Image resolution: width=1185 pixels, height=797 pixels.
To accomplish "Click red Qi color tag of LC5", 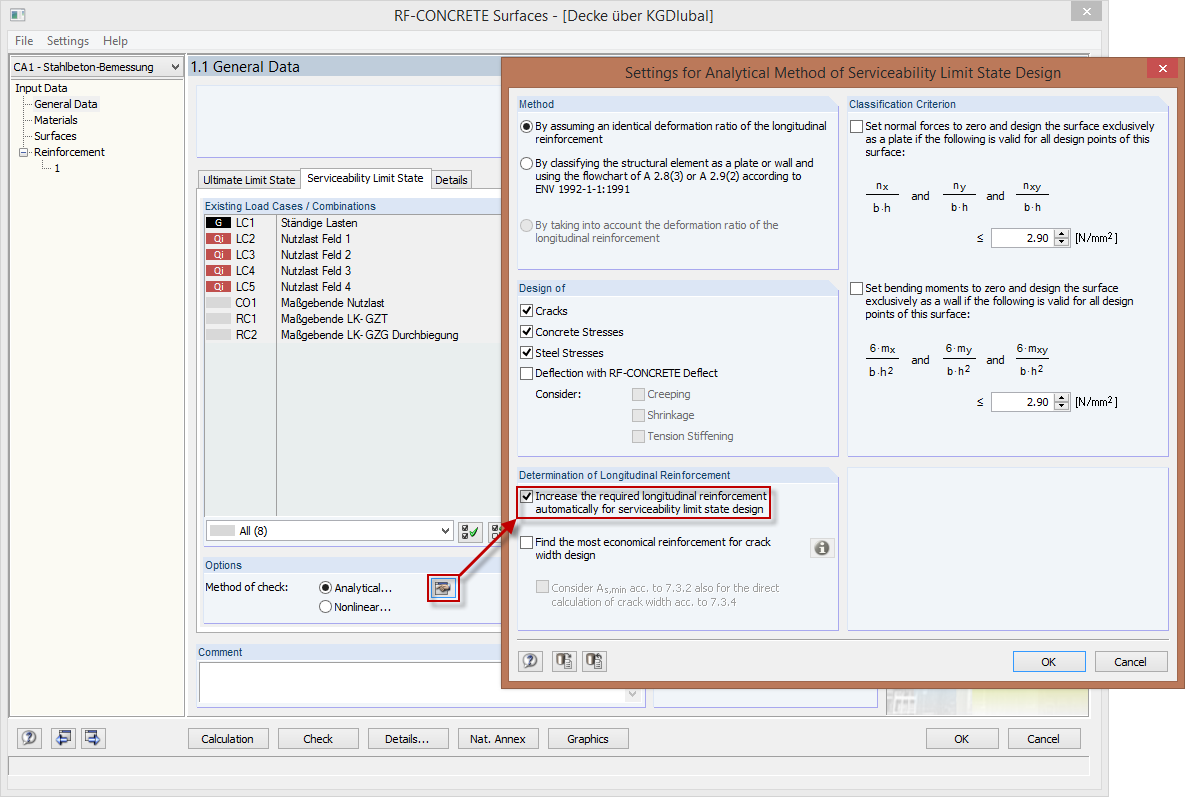I will pyautogui.click(x=218, y=287).
